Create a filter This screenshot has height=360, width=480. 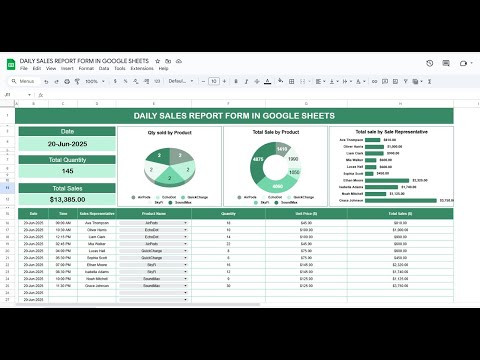point(406,81)
